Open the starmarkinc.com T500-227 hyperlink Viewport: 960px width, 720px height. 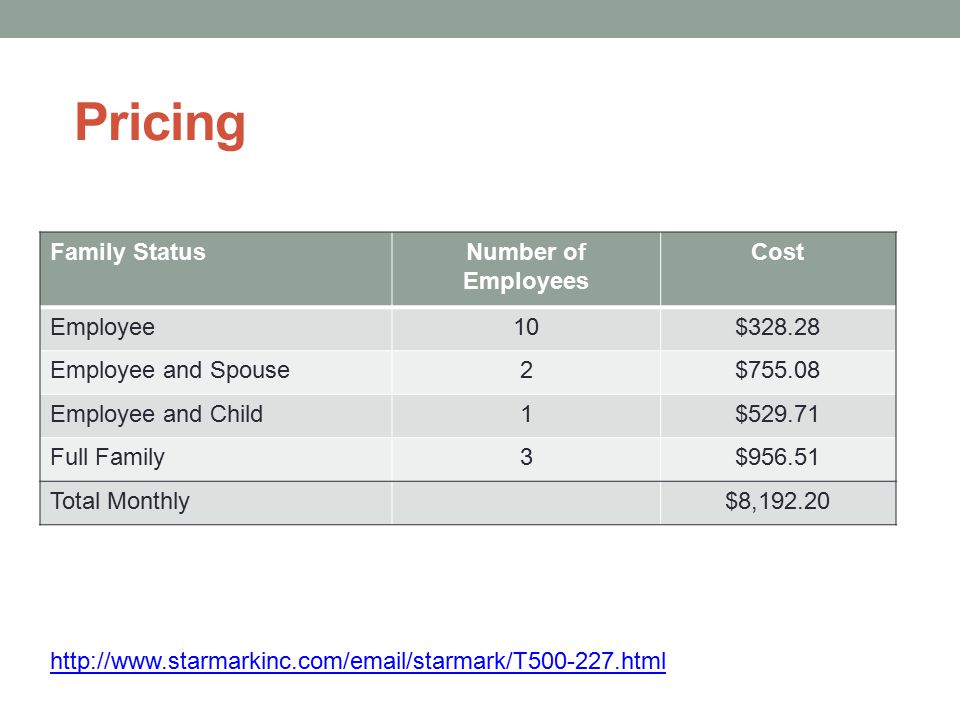pos(358,661)
